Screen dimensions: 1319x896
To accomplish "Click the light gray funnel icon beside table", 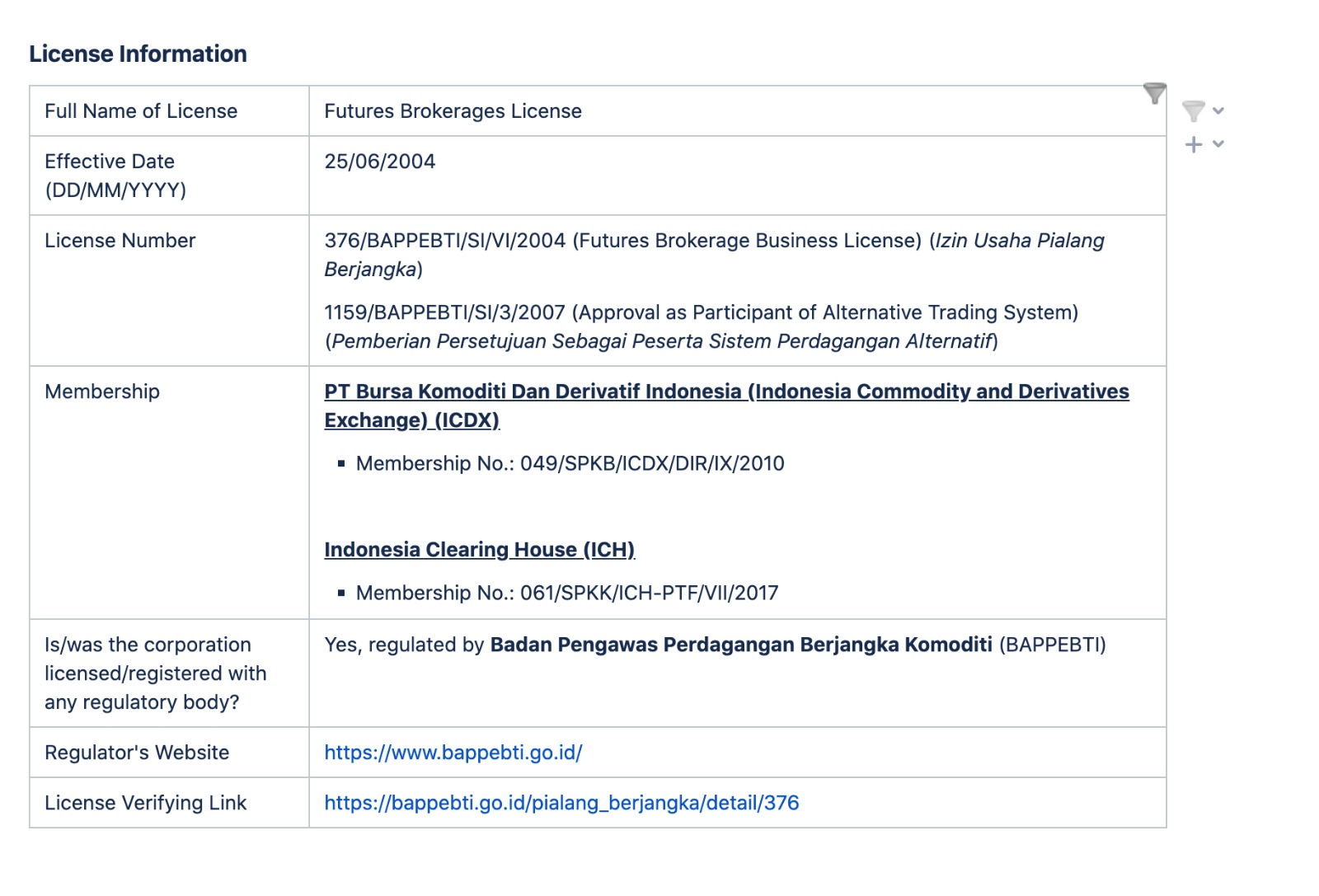I will tap(1193, 110).
